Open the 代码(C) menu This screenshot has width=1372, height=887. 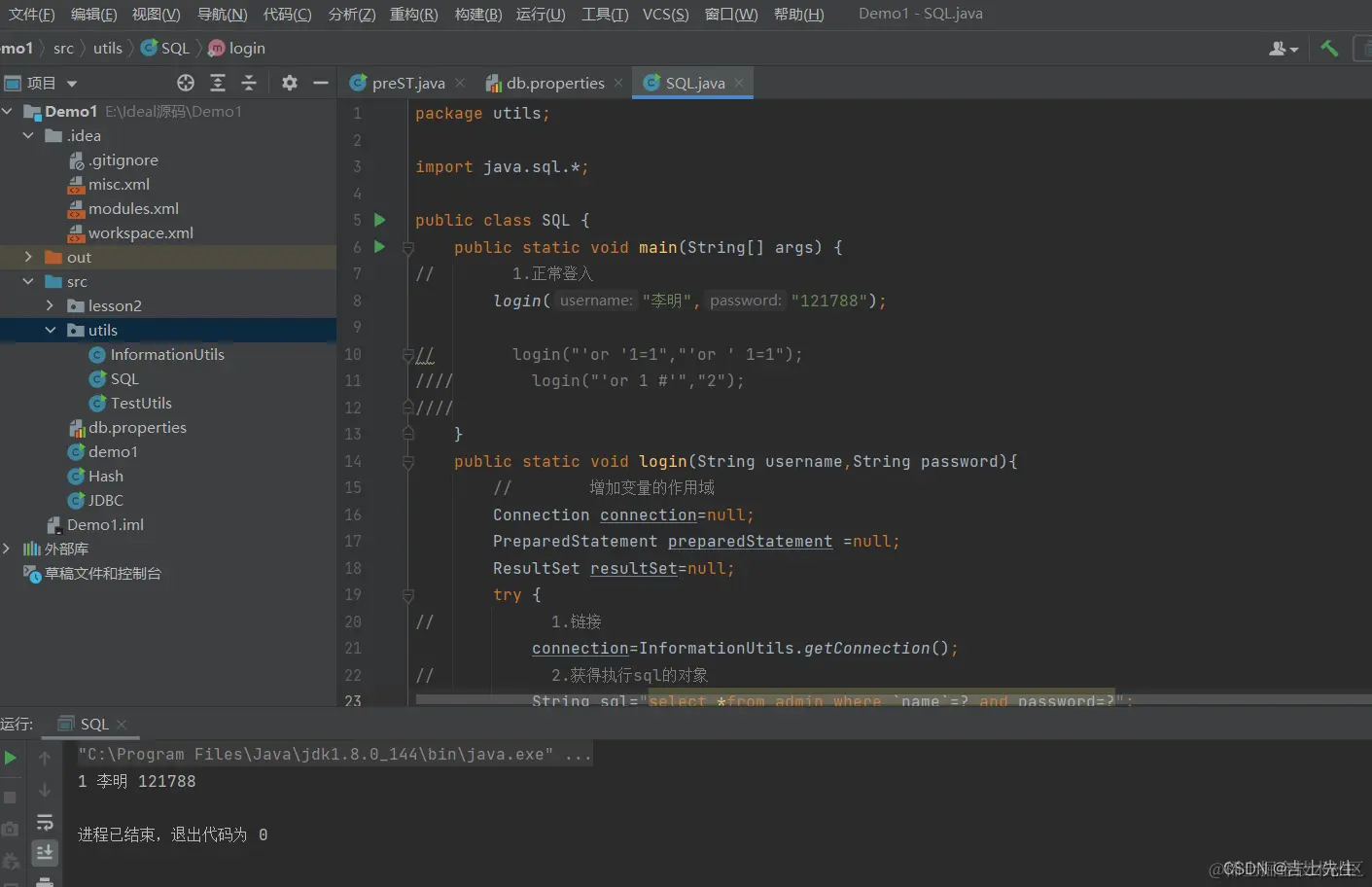coord(287,14)
